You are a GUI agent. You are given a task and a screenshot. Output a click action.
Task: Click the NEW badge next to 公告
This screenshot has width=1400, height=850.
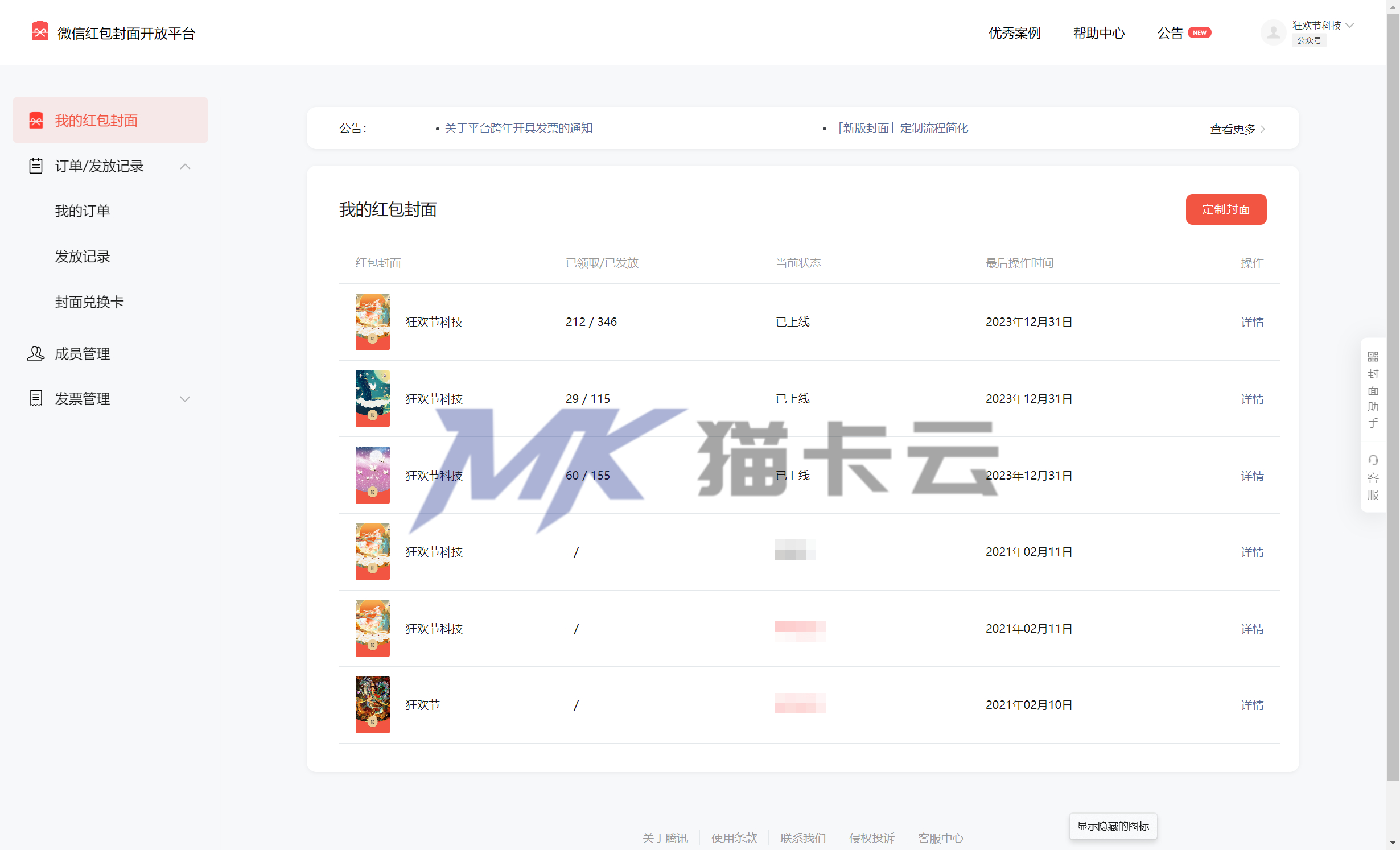1200,32
